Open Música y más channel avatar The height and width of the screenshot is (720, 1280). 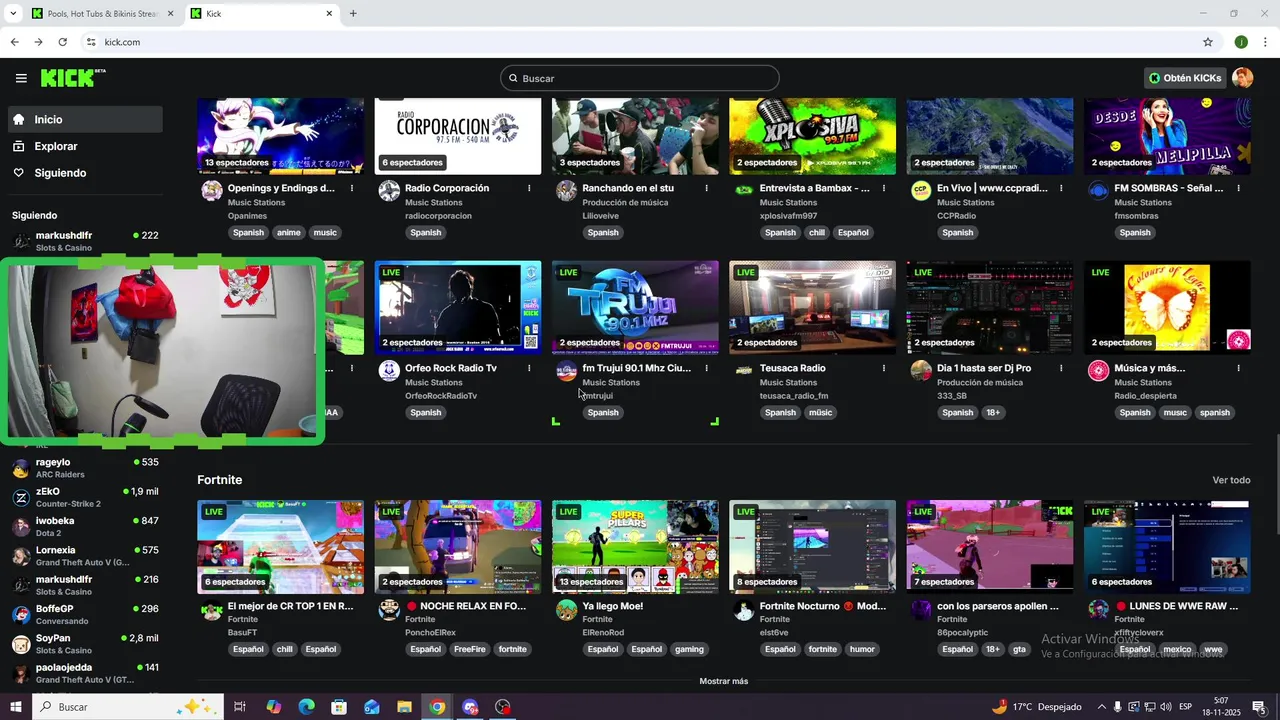(1098, 371)
